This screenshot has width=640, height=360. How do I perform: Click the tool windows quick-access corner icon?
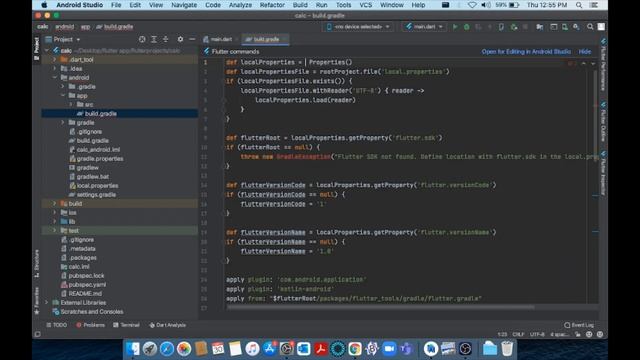point(38,334)
